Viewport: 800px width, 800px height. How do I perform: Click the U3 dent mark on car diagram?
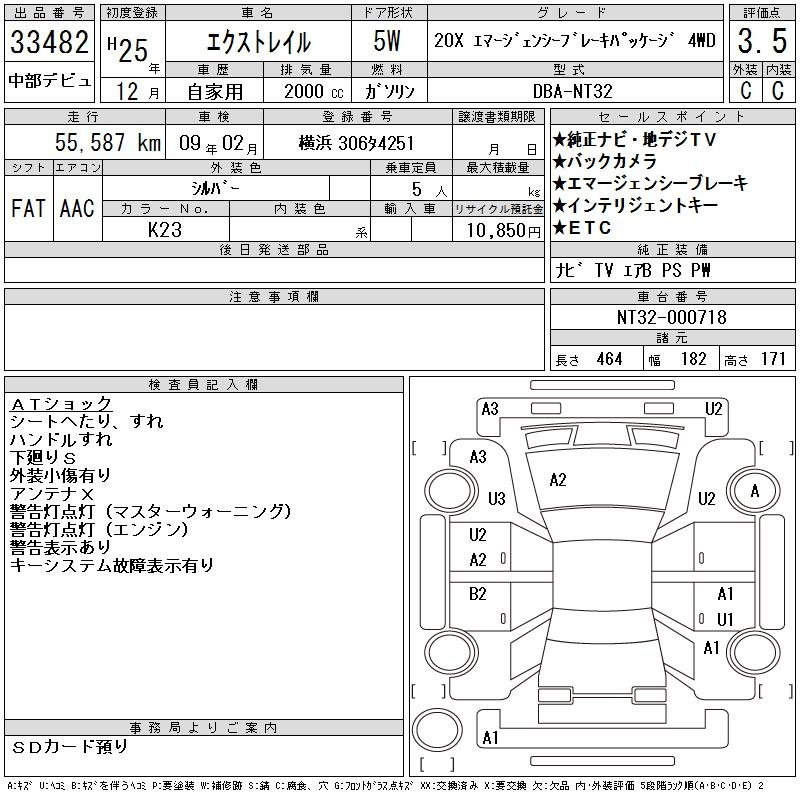(497, 498)
